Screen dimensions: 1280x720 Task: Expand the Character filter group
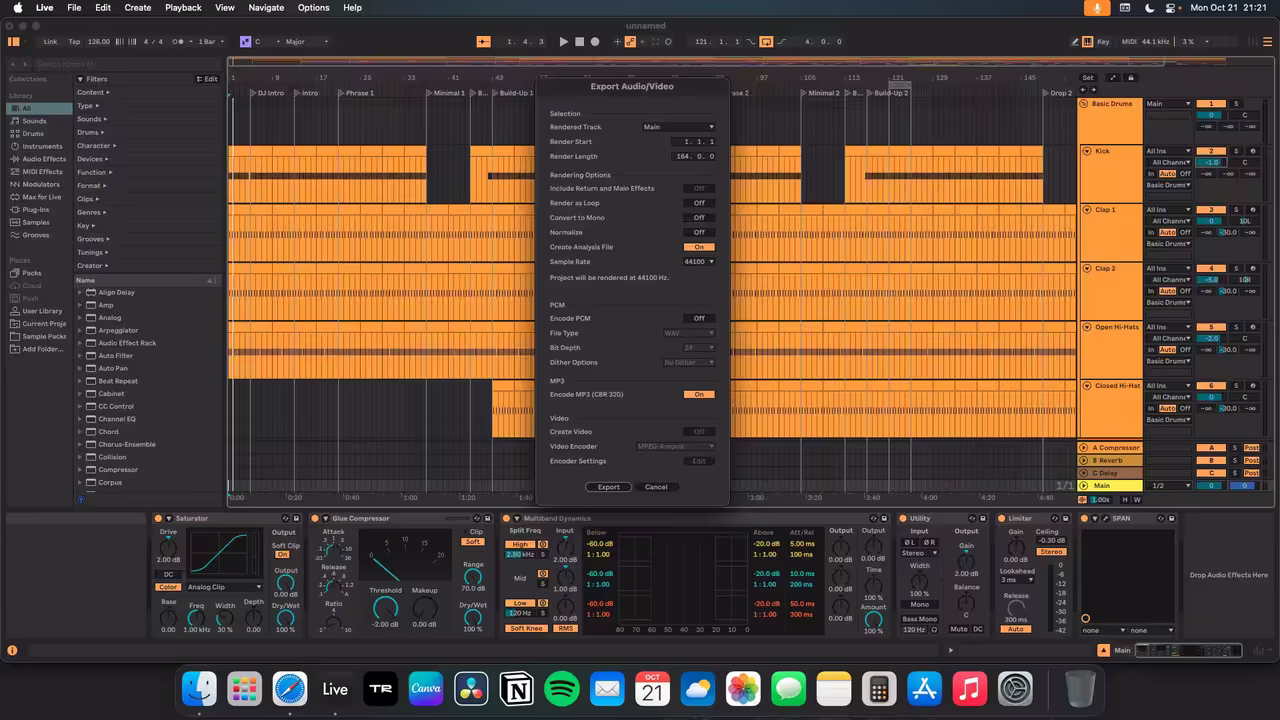pos(95,145)
